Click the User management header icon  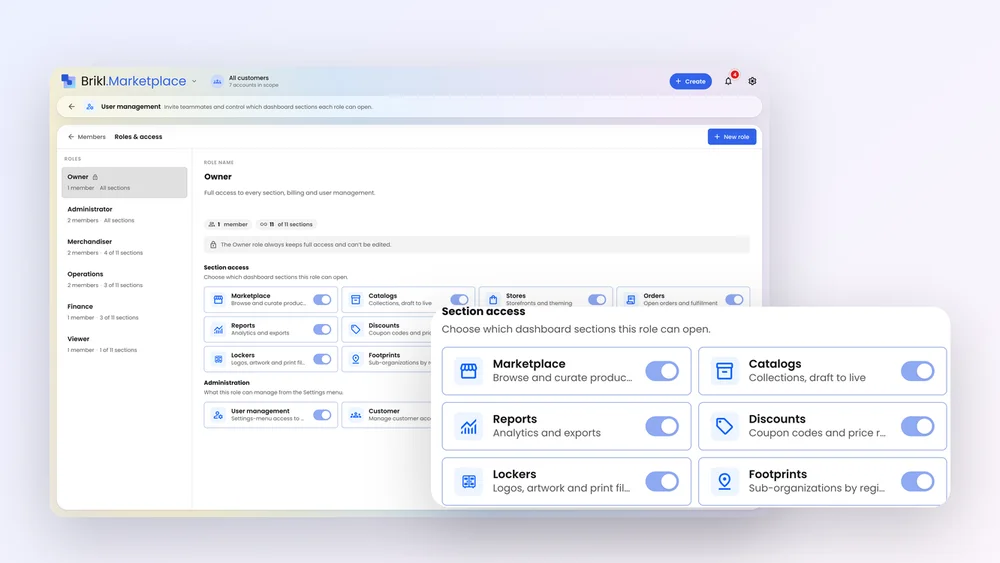pos(90,106)
